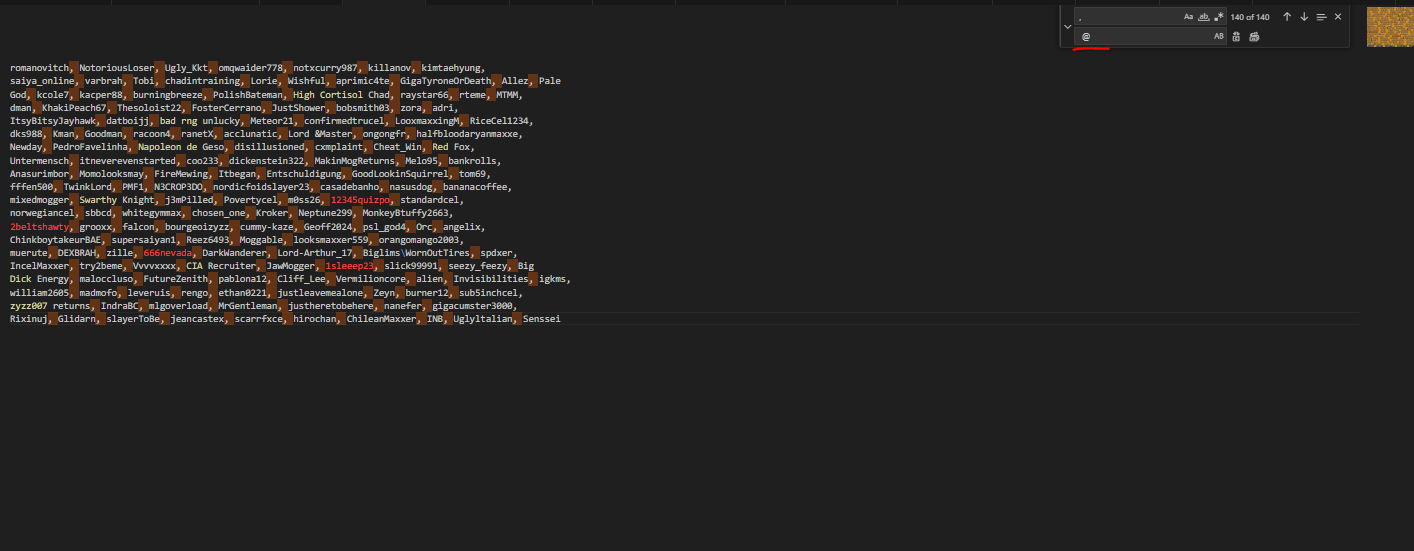Click the name 'mixedmogger'
The height and width of the screenshot is (551, 1414).
(40, 200)
